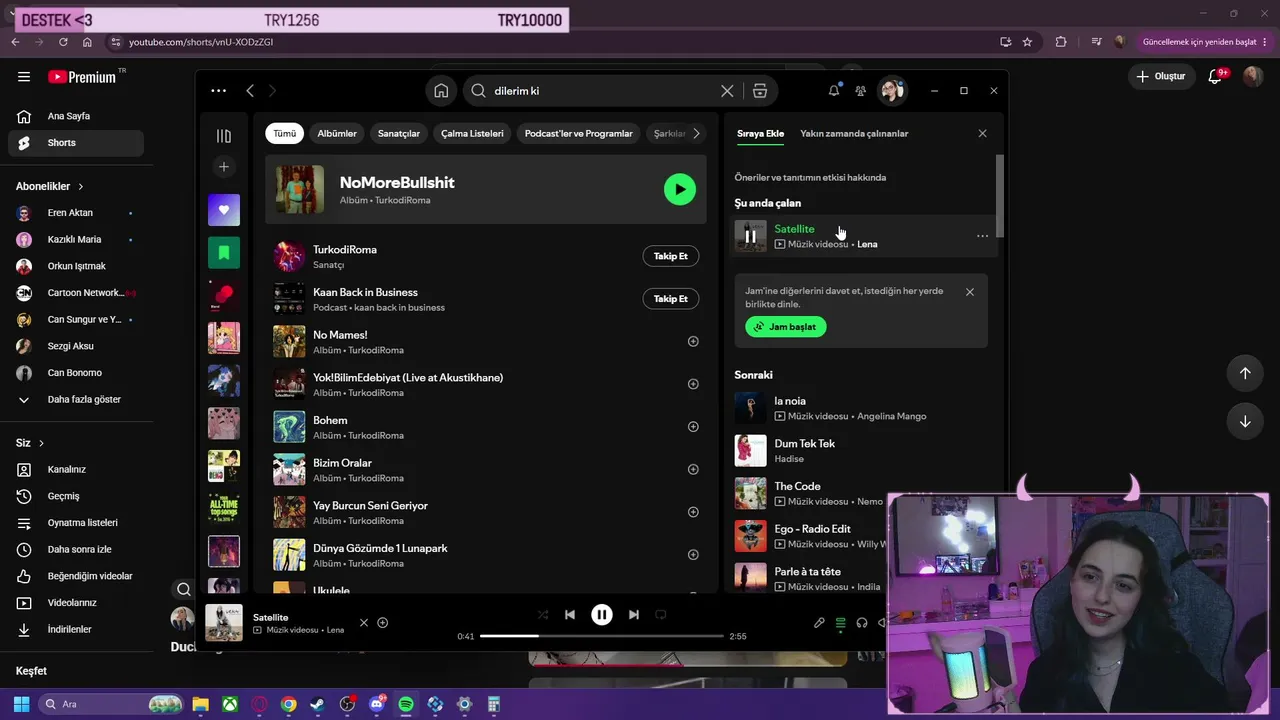Viewport: 1280px width, 720px height.
Task: Open the YouTube hamburger guide menu
Action: click(24, 77)
